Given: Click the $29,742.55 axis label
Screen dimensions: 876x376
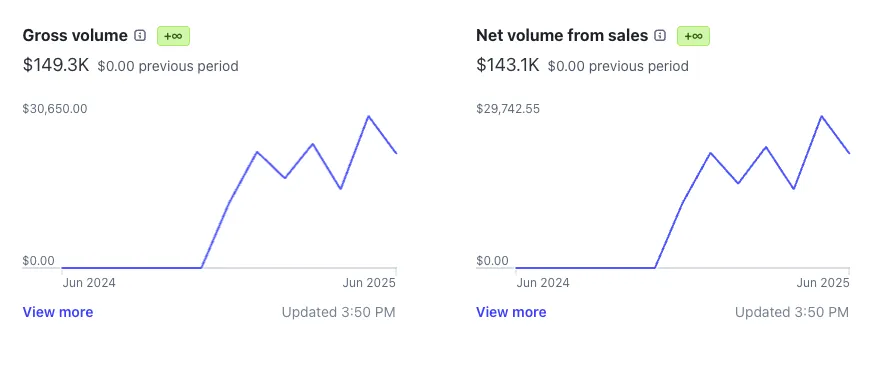Looking at the screenshot, I should pyautogui.click(x=508, y=108).
